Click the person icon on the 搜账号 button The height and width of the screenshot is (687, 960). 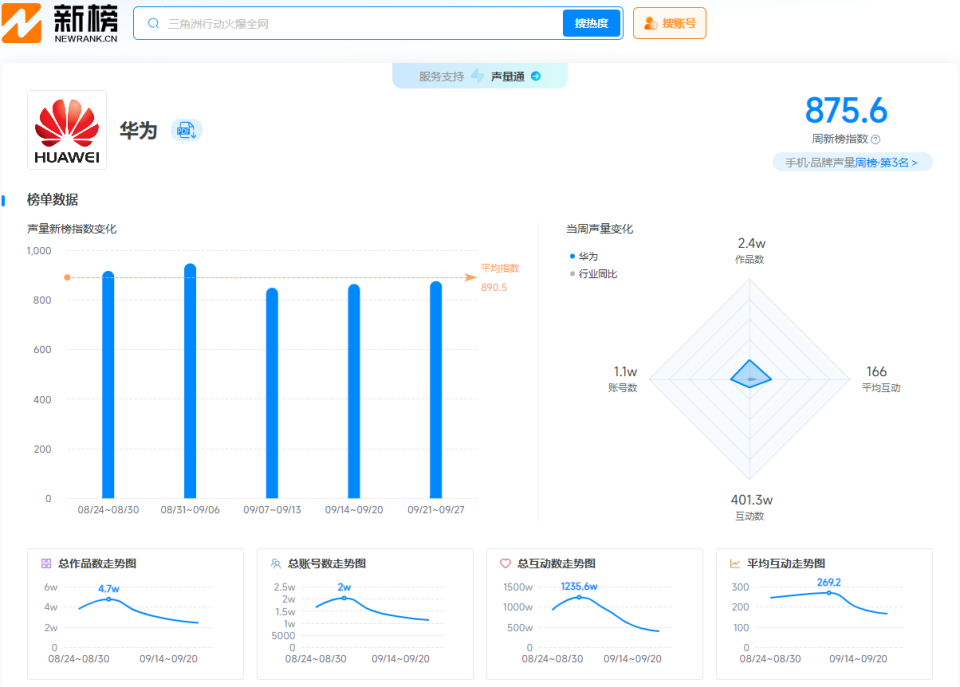(x=653, y=22)
